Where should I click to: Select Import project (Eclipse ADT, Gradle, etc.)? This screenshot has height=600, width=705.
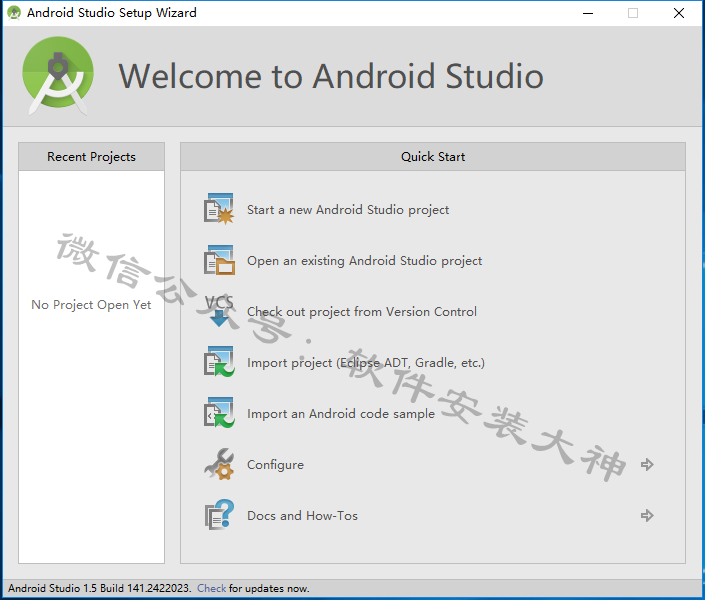(x=366, y=363)
